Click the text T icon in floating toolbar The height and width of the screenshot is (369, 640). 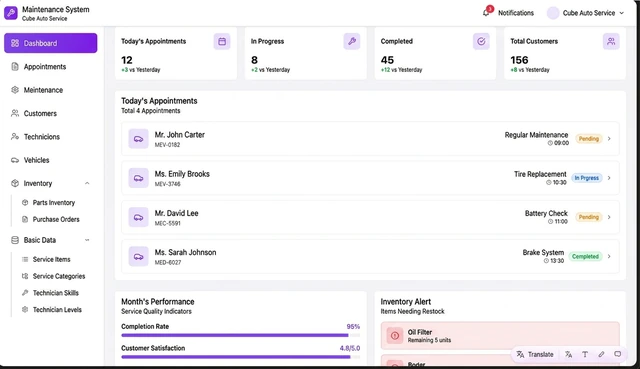pos(585,354)
